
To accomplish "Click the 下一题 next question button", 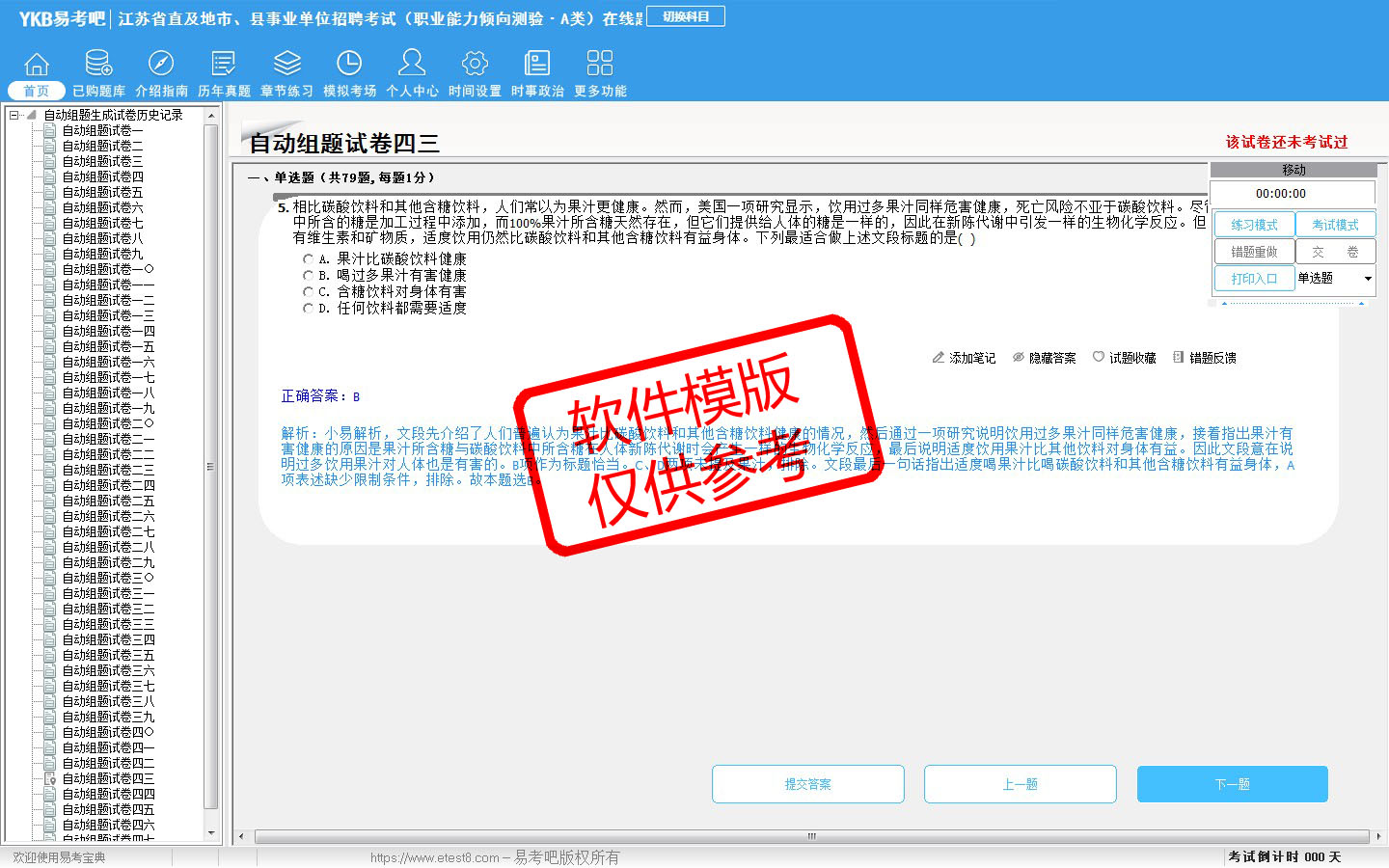I will pyautogui.click(x=1232, y=784).
